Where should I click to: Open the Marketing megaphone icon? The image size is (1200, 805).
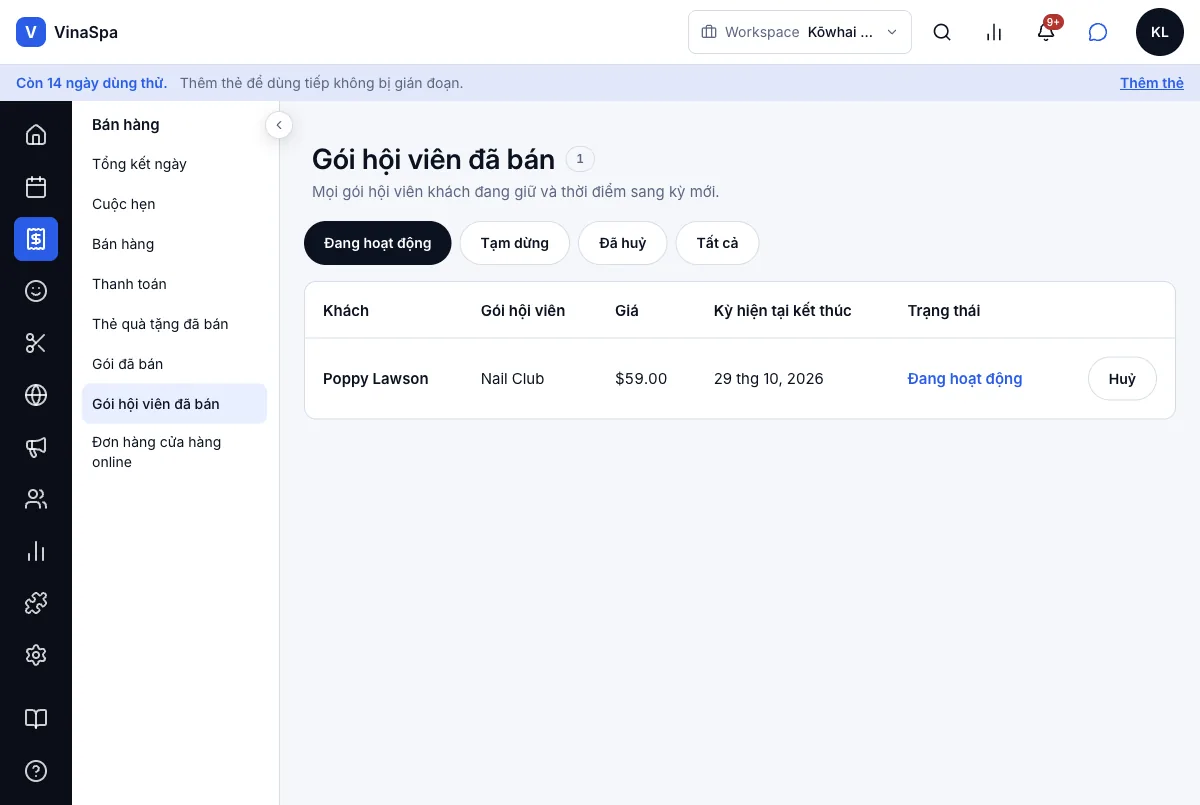coord(36,447)
